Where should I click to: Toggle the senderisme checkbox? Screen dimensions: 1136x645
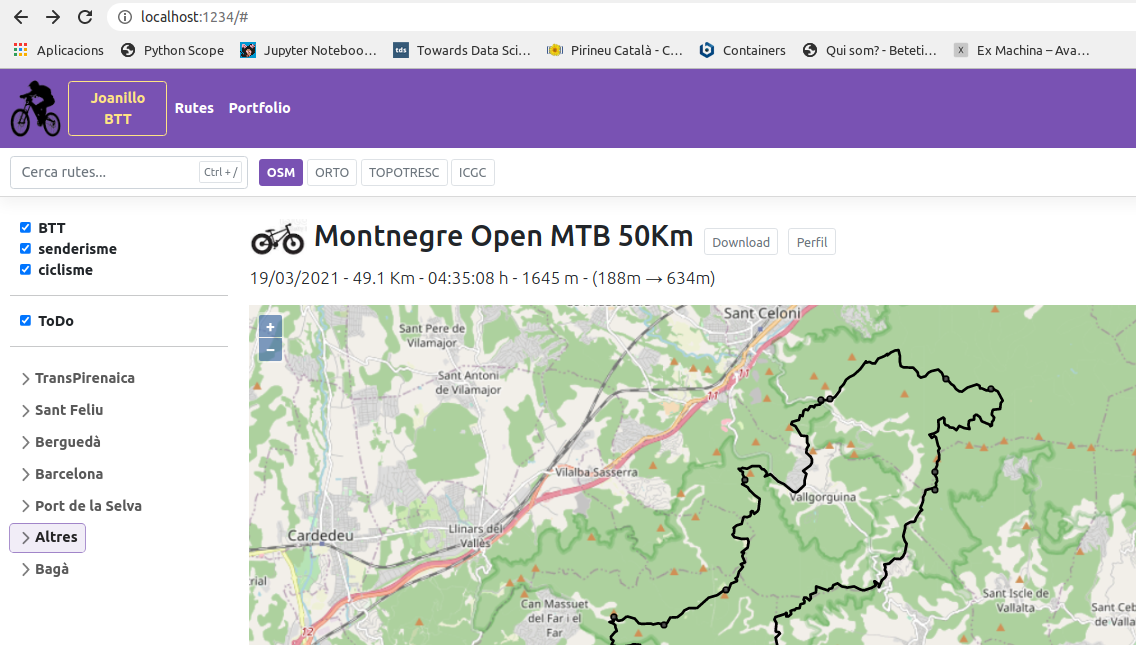[26, 249]
